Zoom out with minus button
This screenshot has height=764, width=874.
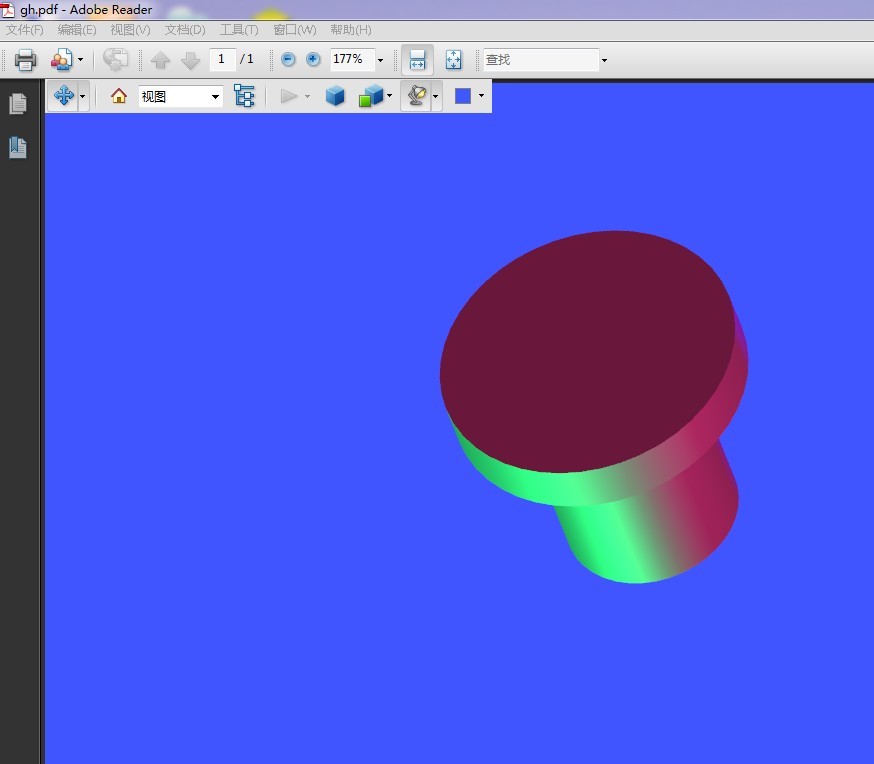[288, 59]
